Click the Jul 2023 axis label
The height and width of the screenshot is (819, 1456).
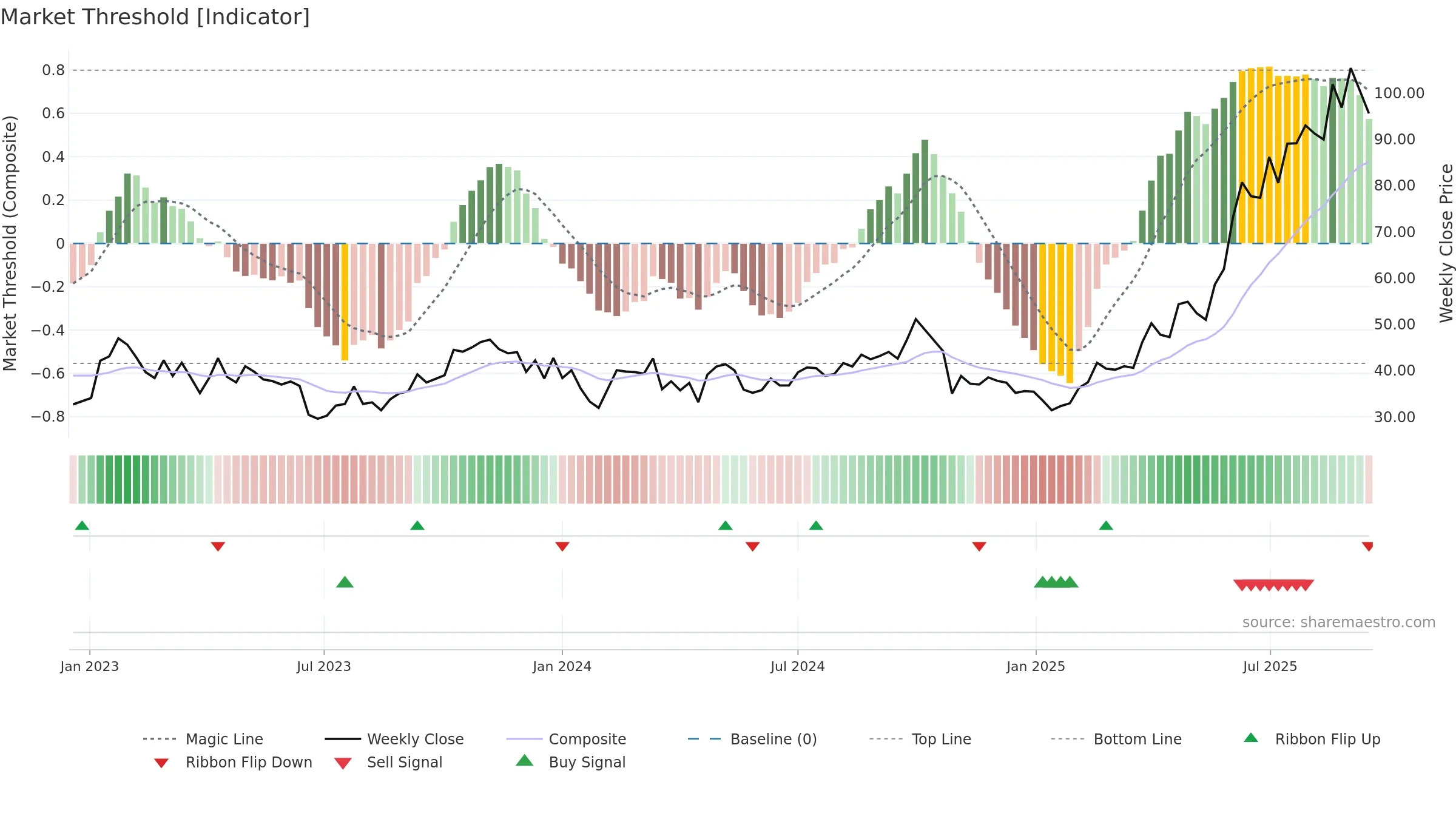point(324,667)
